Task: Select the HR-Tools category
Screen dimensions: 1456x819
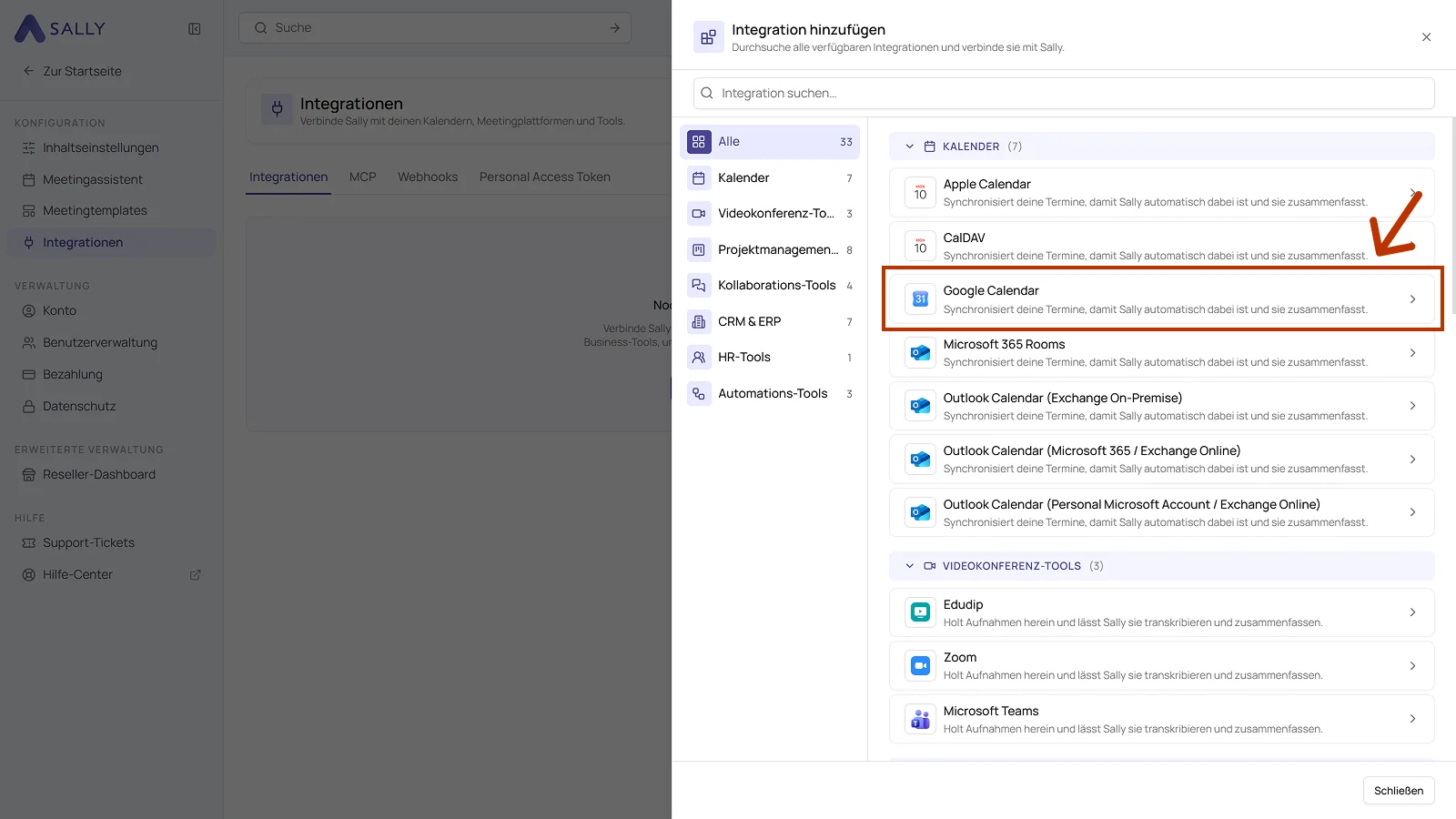Action: point(770,358)
